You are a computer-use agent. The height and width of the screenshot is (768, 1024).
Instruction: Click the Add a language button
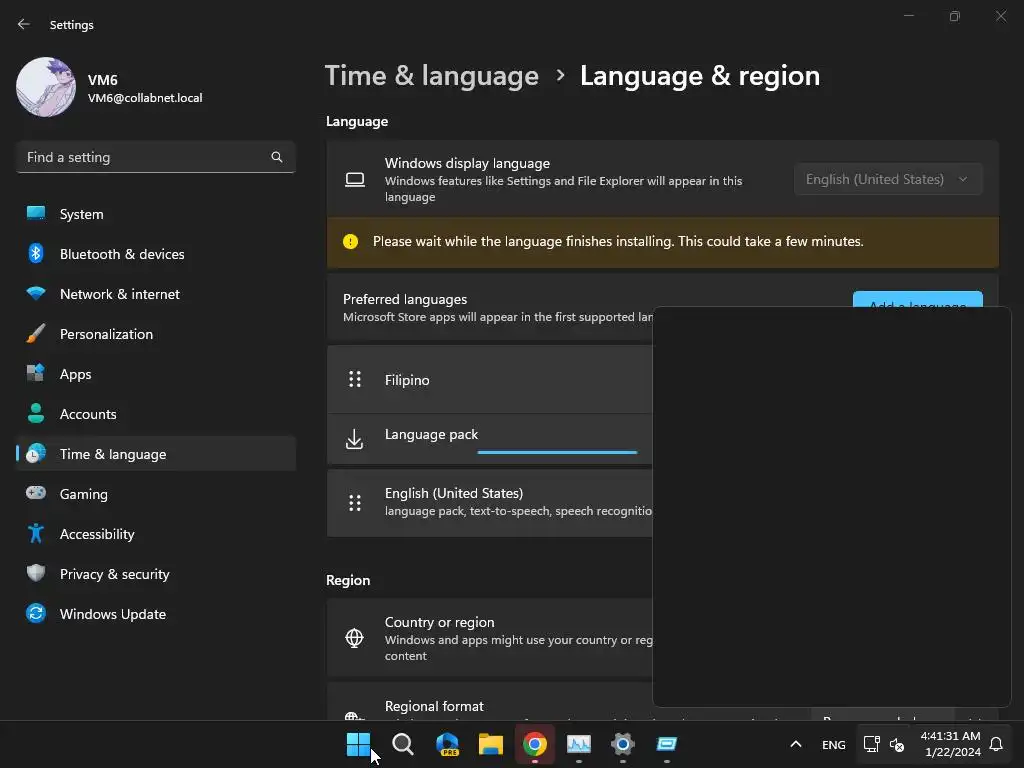(x=918, y=299)
